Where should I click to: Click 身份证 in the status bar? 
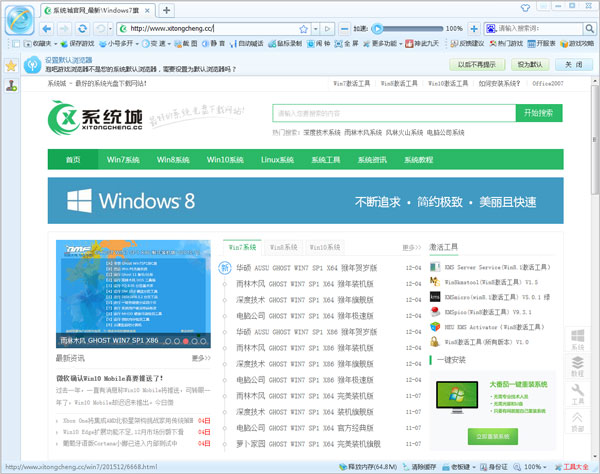coord(494,467)
